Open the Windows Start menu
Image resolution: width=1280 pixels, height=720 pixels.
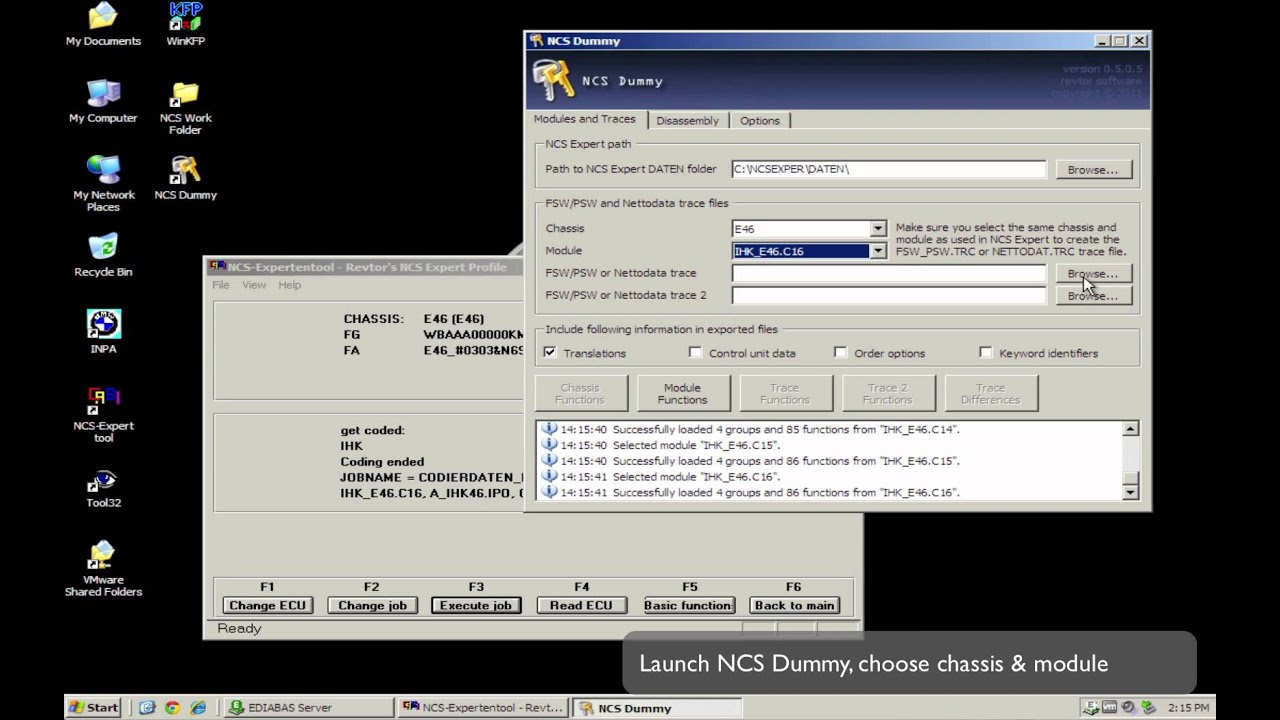pyautogui.click(x=93, y=707)
